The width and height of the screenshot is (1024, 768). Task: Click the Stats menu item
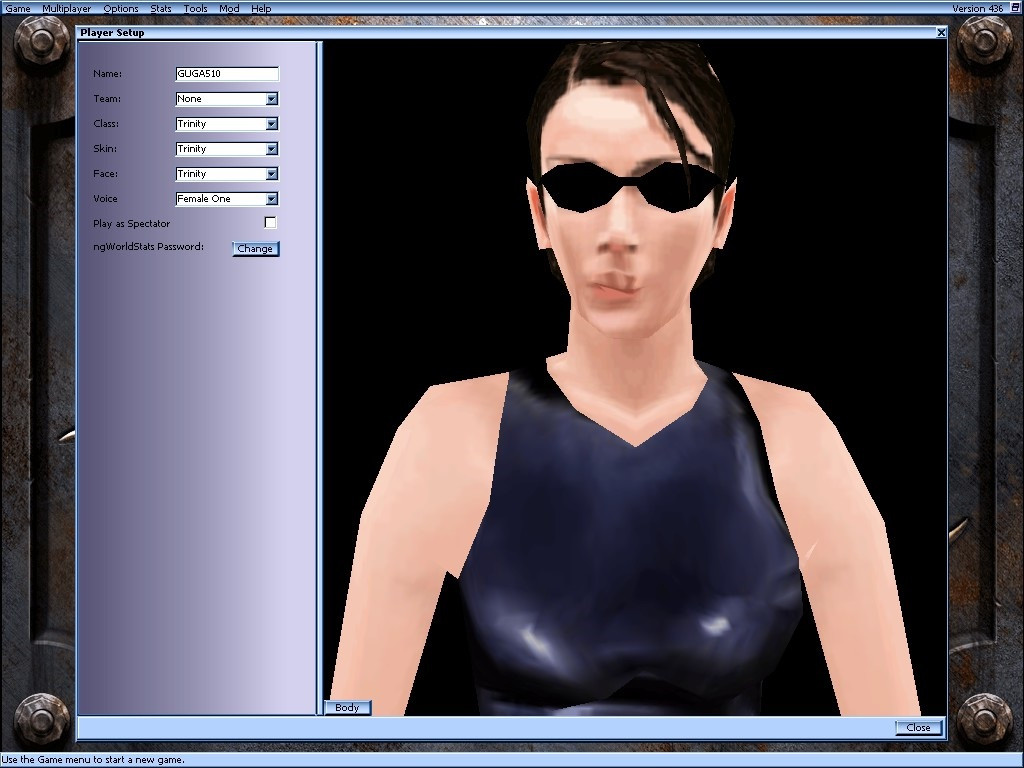tap(161, 8)
